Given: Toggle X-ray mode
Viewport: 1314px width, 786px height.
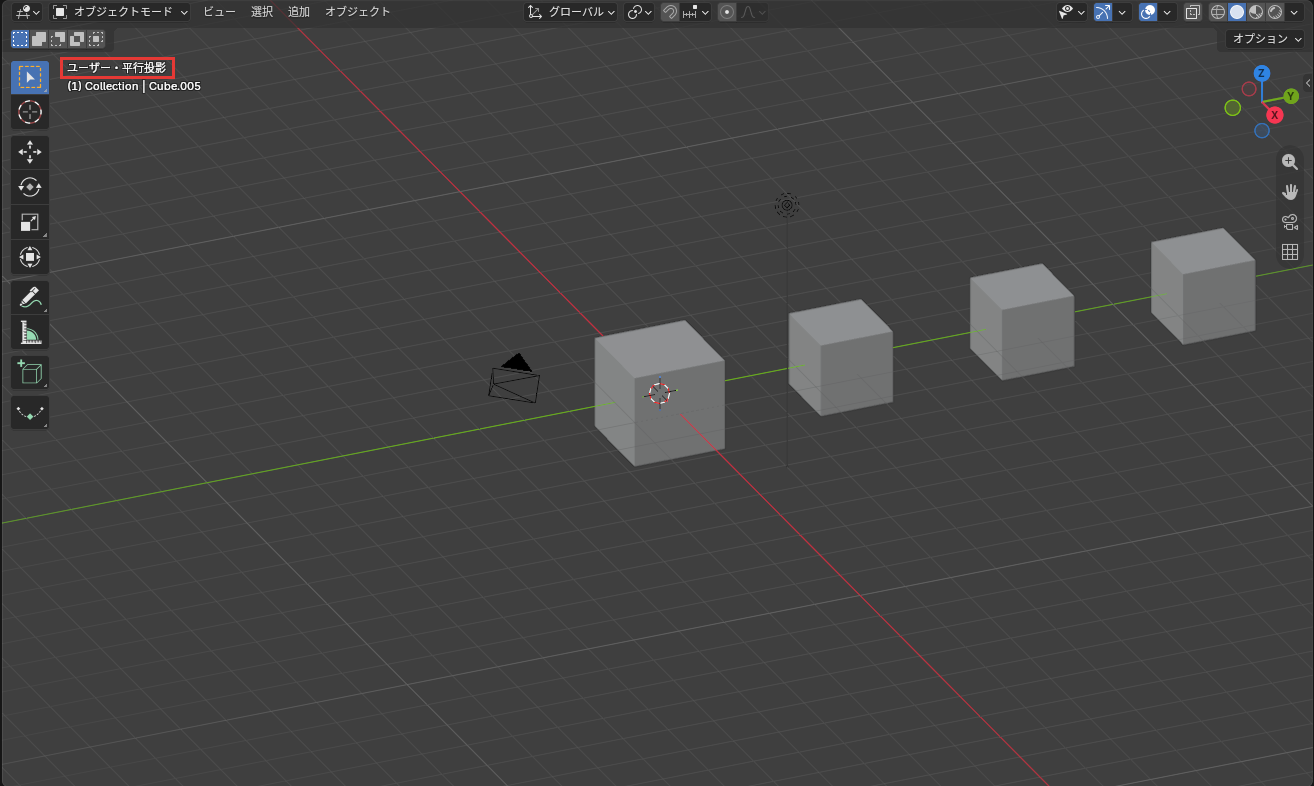Looking at the screenshot, I should coord(1192,12).
